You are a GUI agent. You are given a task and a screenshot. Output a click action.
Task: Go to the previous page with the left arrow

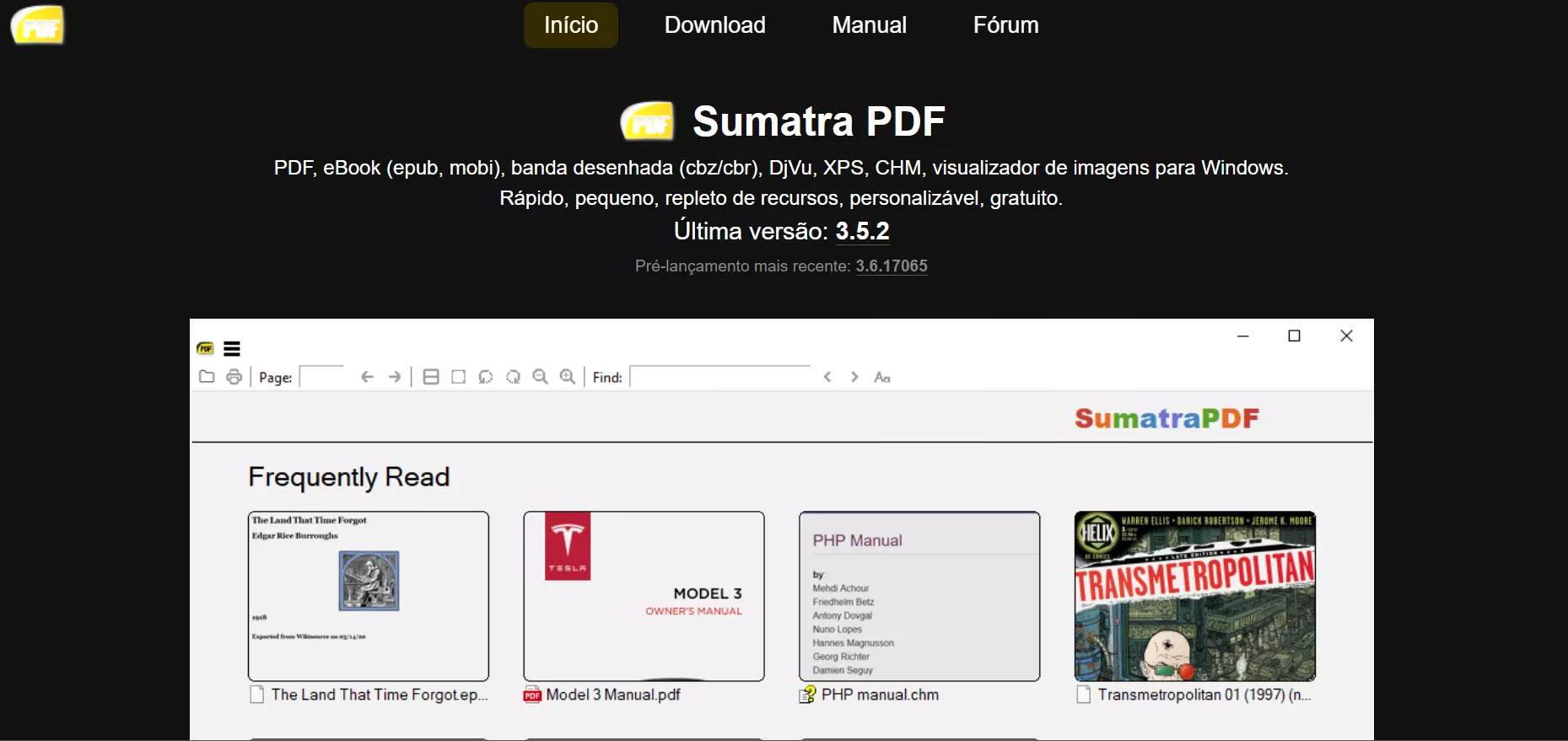(x=367, y=377)
